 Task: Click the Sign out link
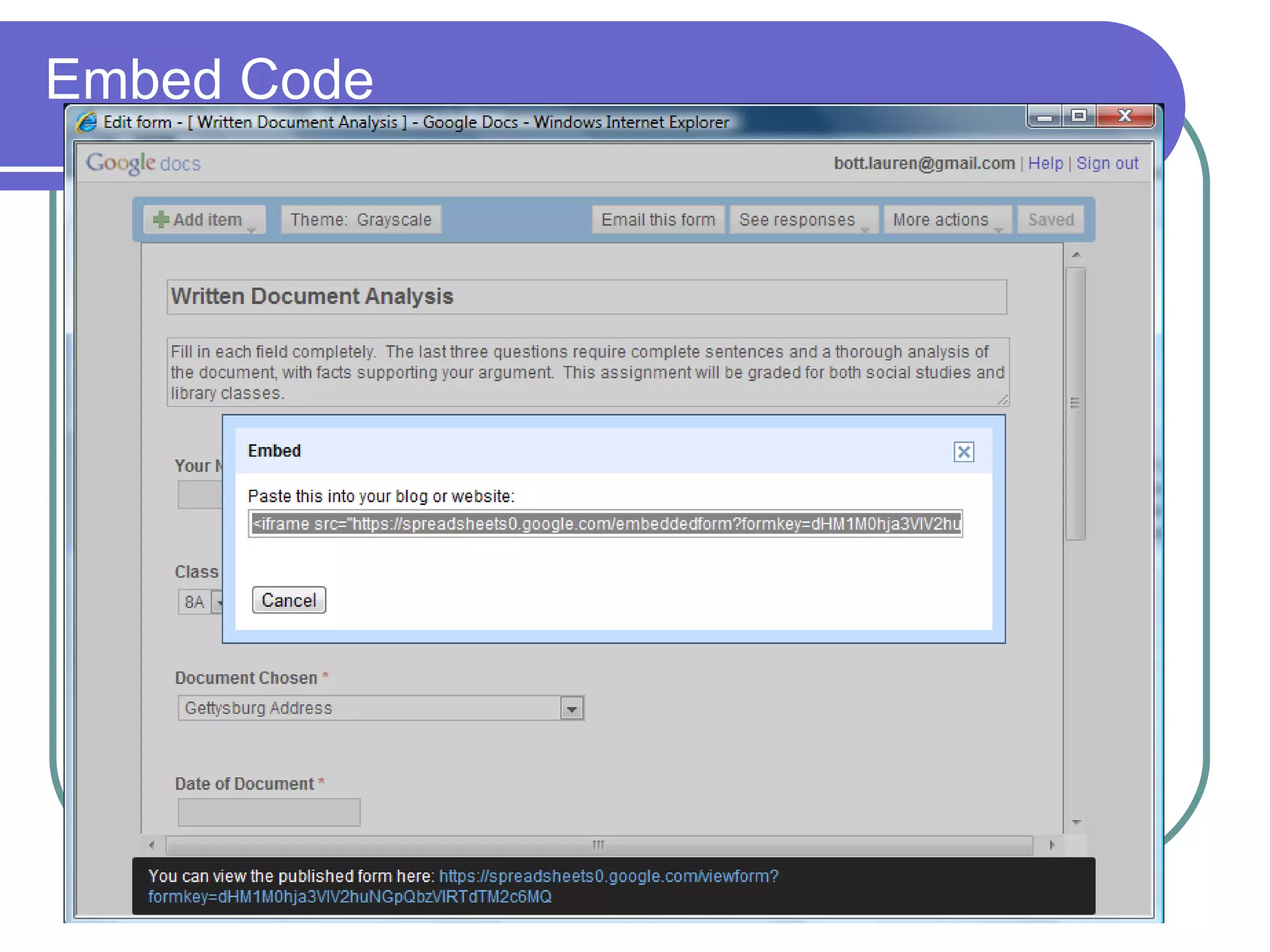tap(1108, 163)
